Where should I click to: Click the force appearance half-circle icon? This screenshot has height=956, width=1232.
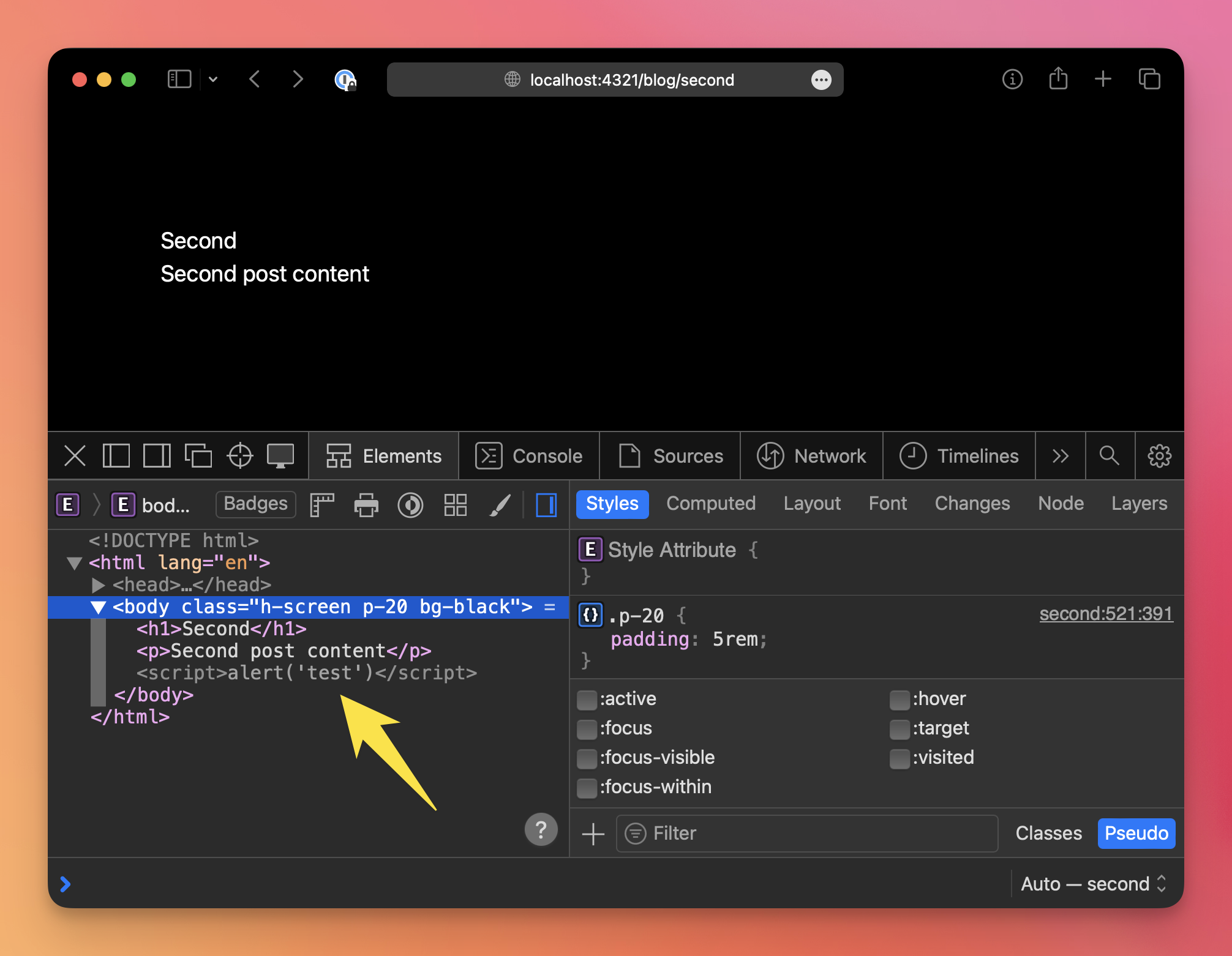tap(410, 505)
